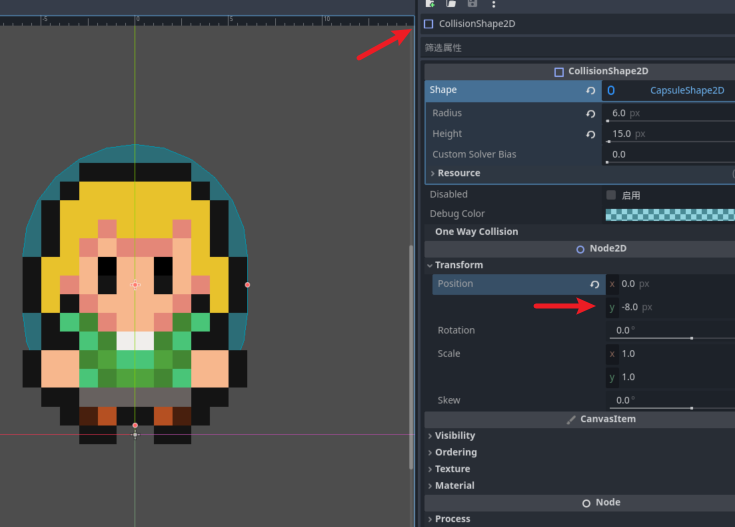Click the load resource folder icon
The width and height of the screenshot is (735, 527).
451,4
